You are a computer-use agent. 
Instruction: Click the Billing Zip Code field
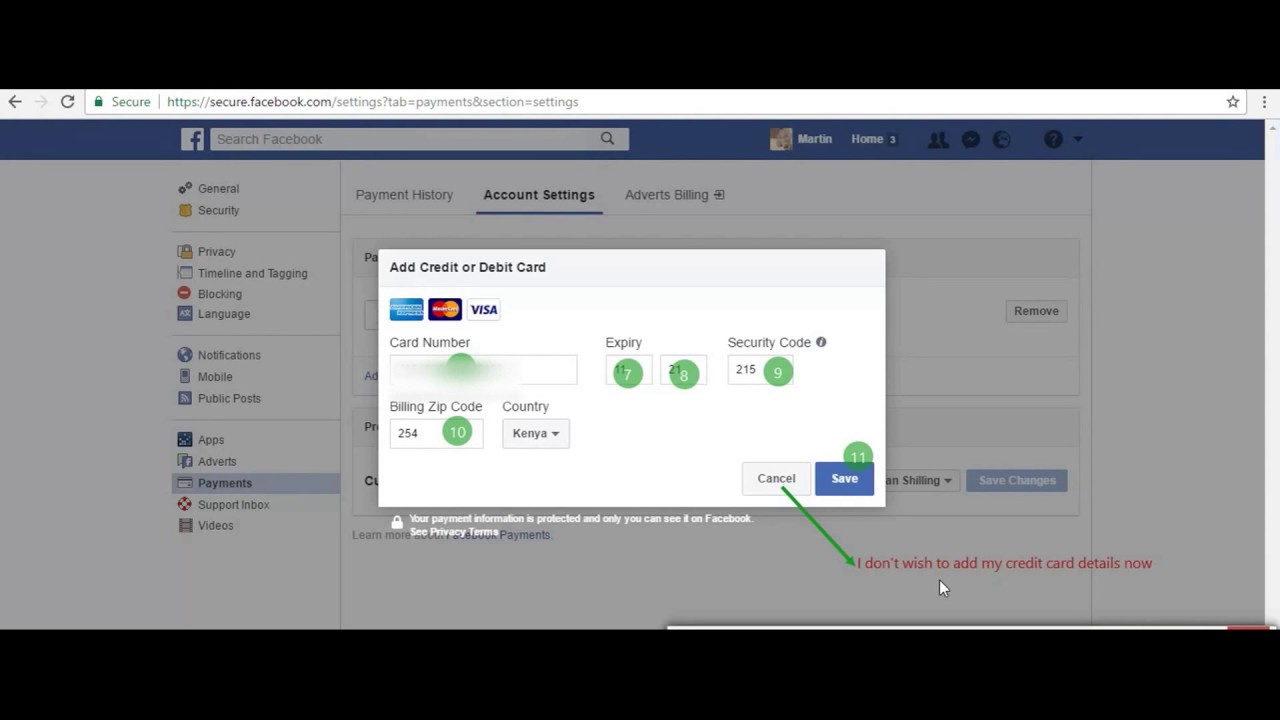coord(436,433)
